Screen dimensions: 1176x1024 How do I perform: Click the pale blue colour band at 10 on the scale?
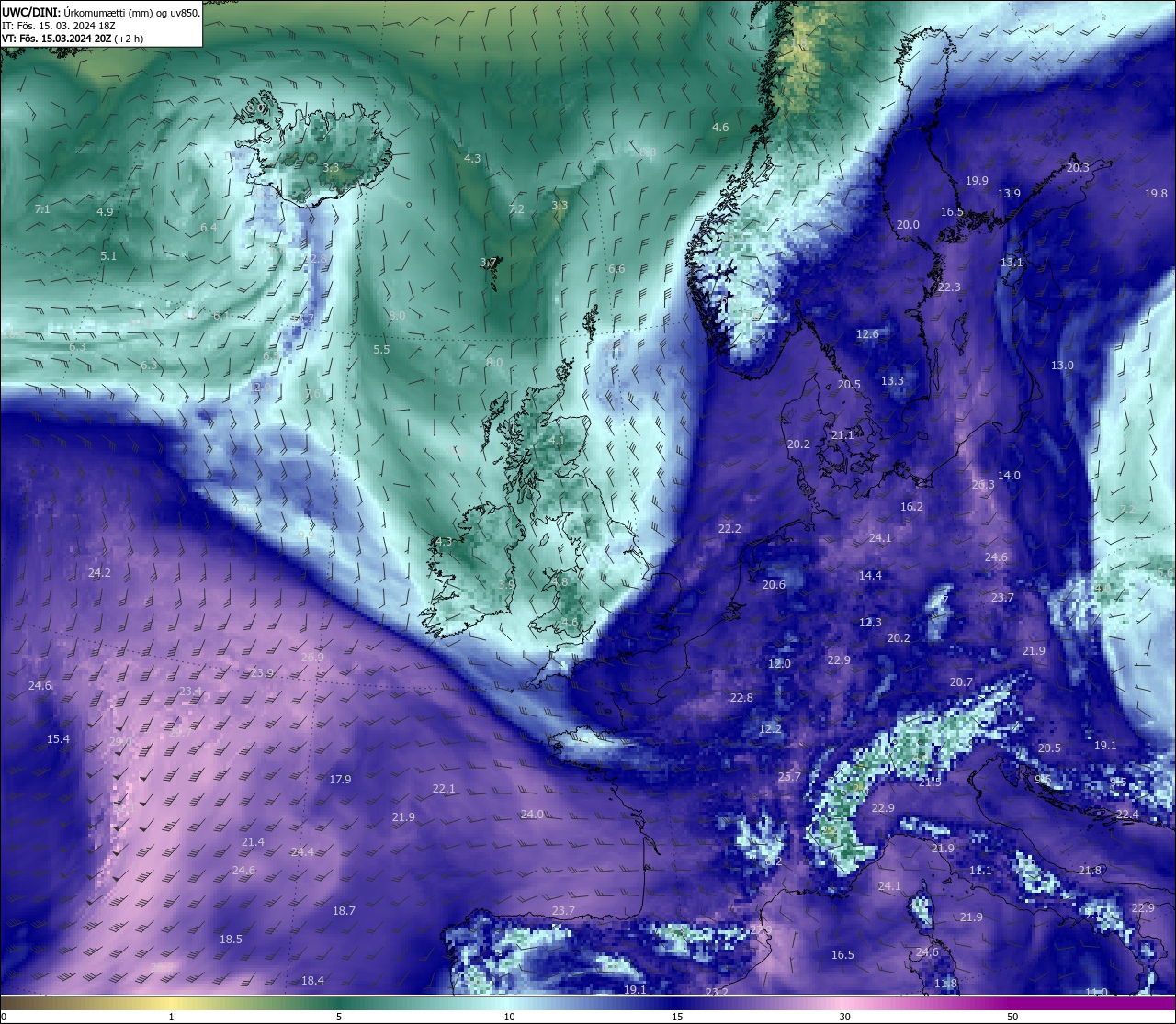coord(508,1004)
